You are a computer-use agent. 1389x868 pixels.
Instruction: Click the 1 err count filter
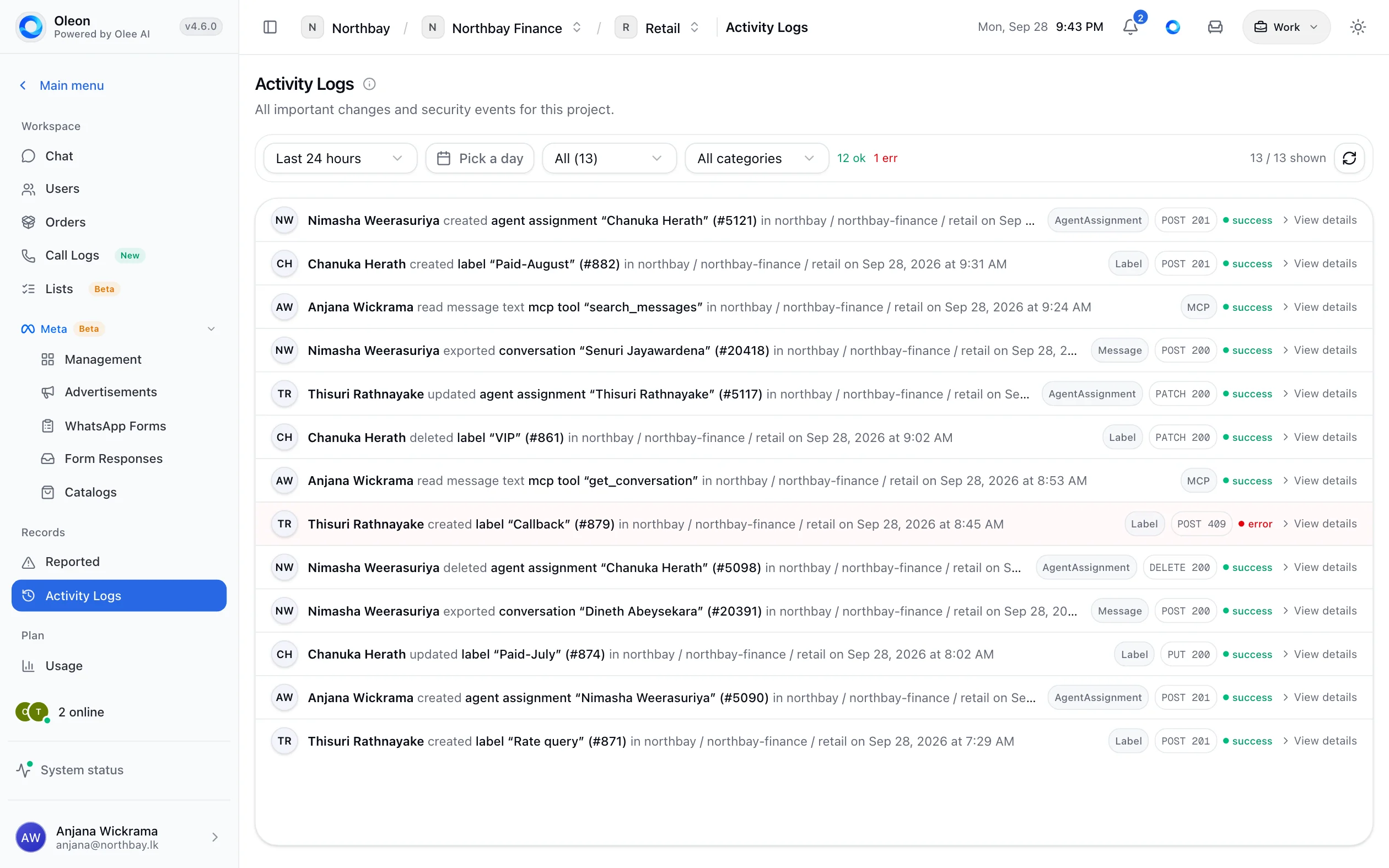coord(885,158)
